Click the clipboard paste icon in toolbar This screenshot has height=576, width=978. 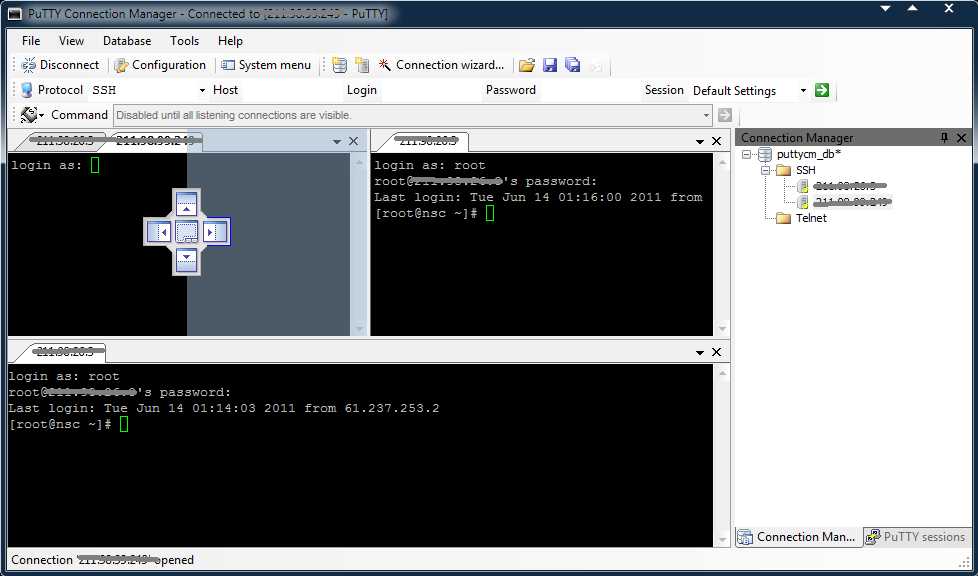(x=362, y=65)
